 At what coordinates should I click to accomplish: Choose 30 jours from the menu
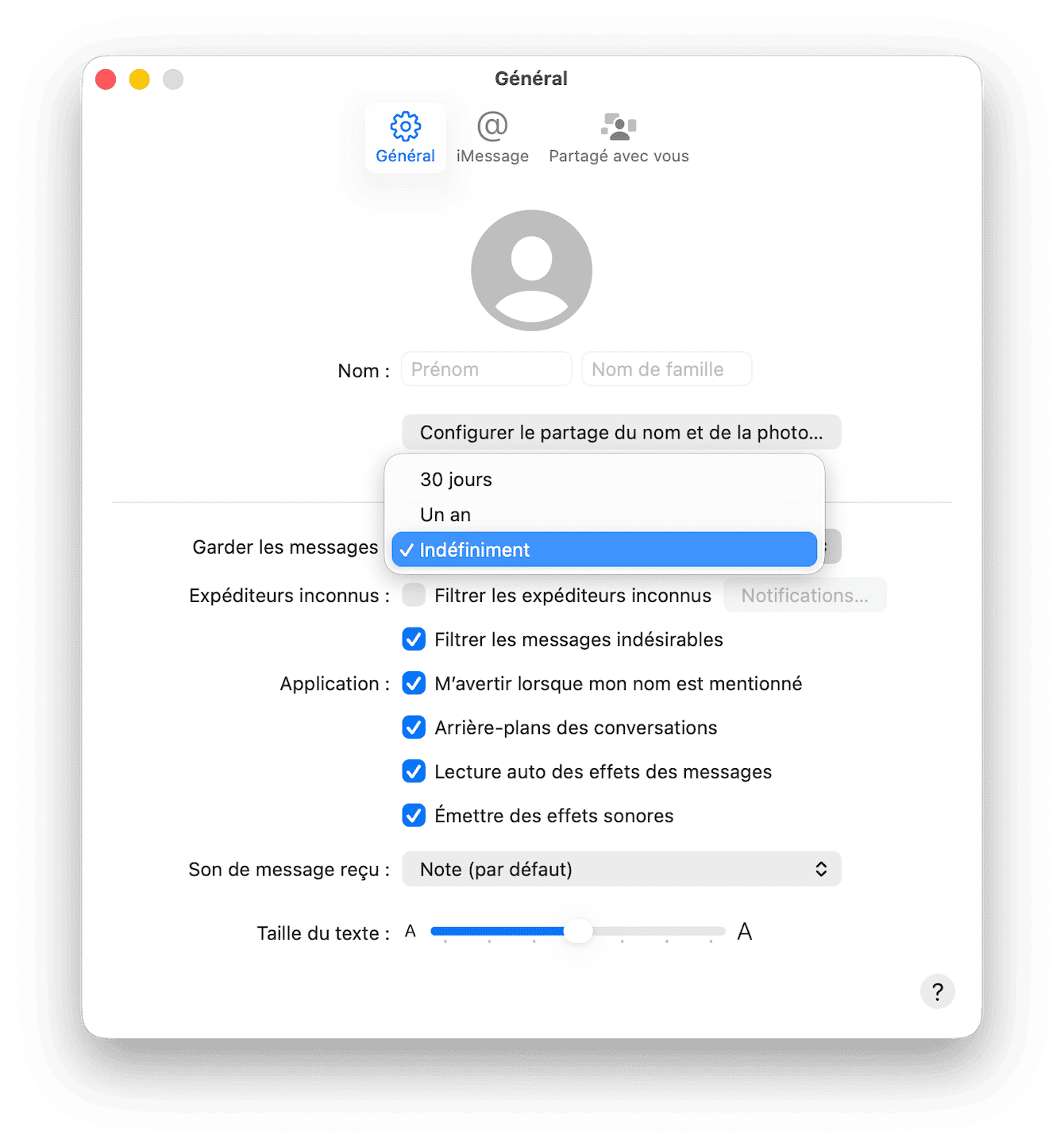tap(604, 480)
